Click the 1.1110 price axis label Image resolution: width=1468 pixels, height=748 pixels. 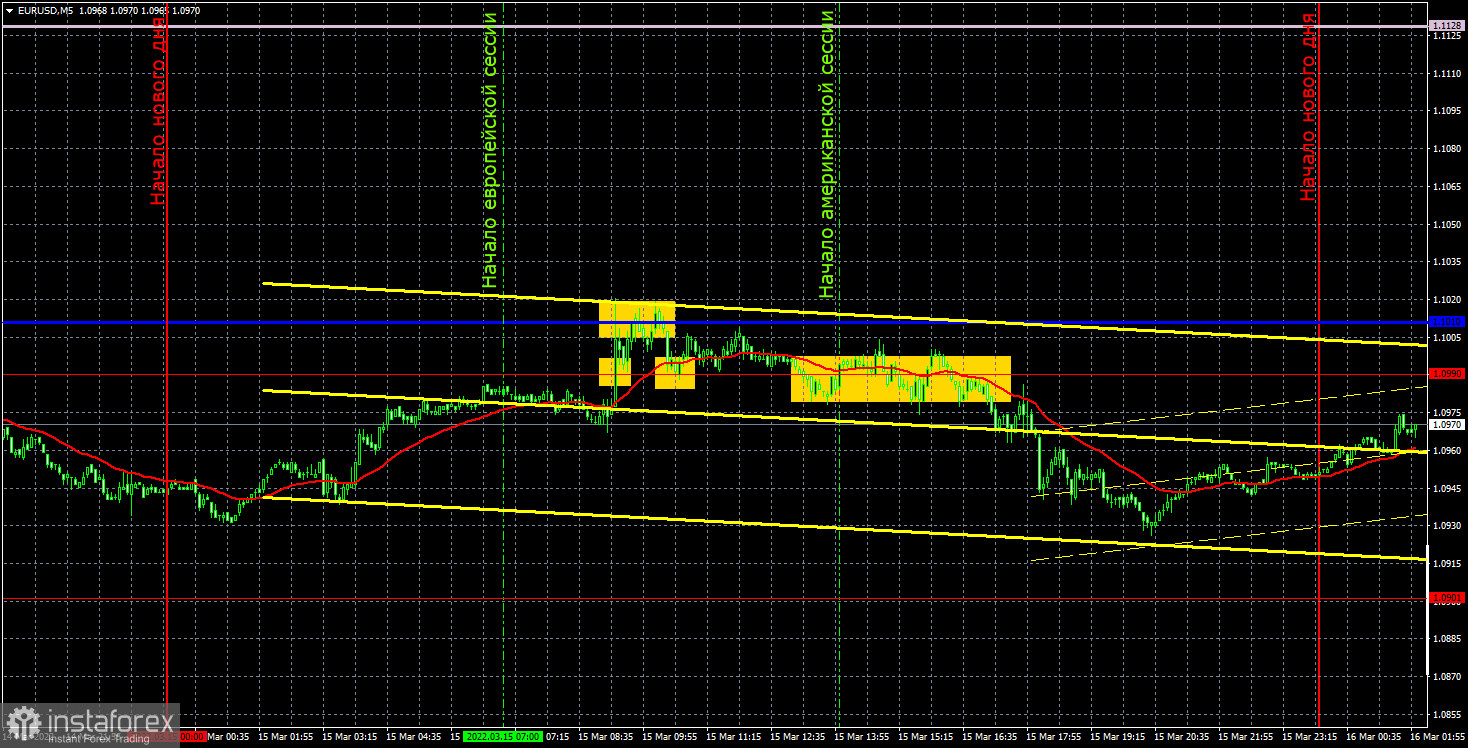point(1447,73)
